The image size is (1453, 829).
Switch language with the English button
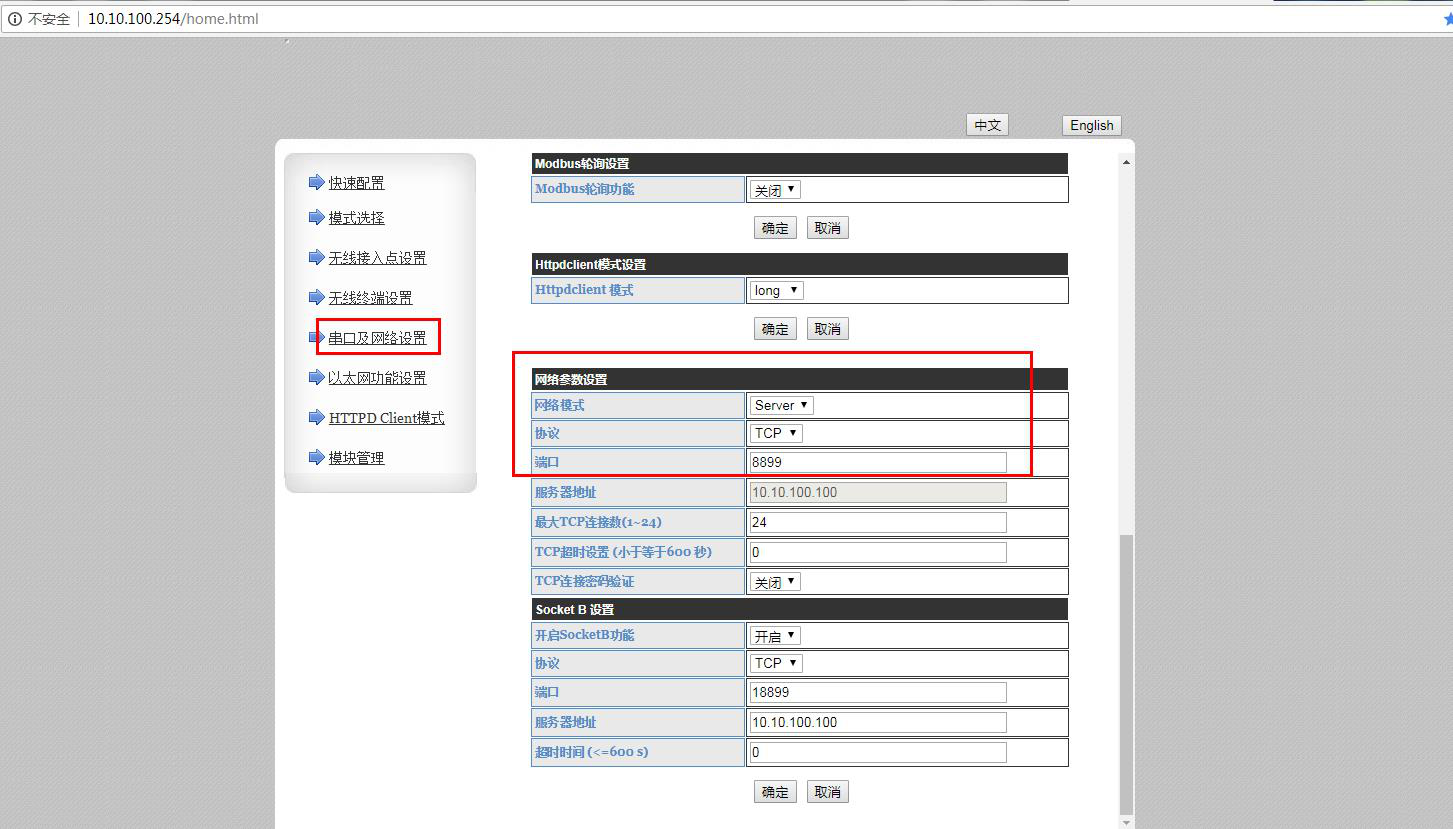pyautogui.click(x=1091, y=125)
